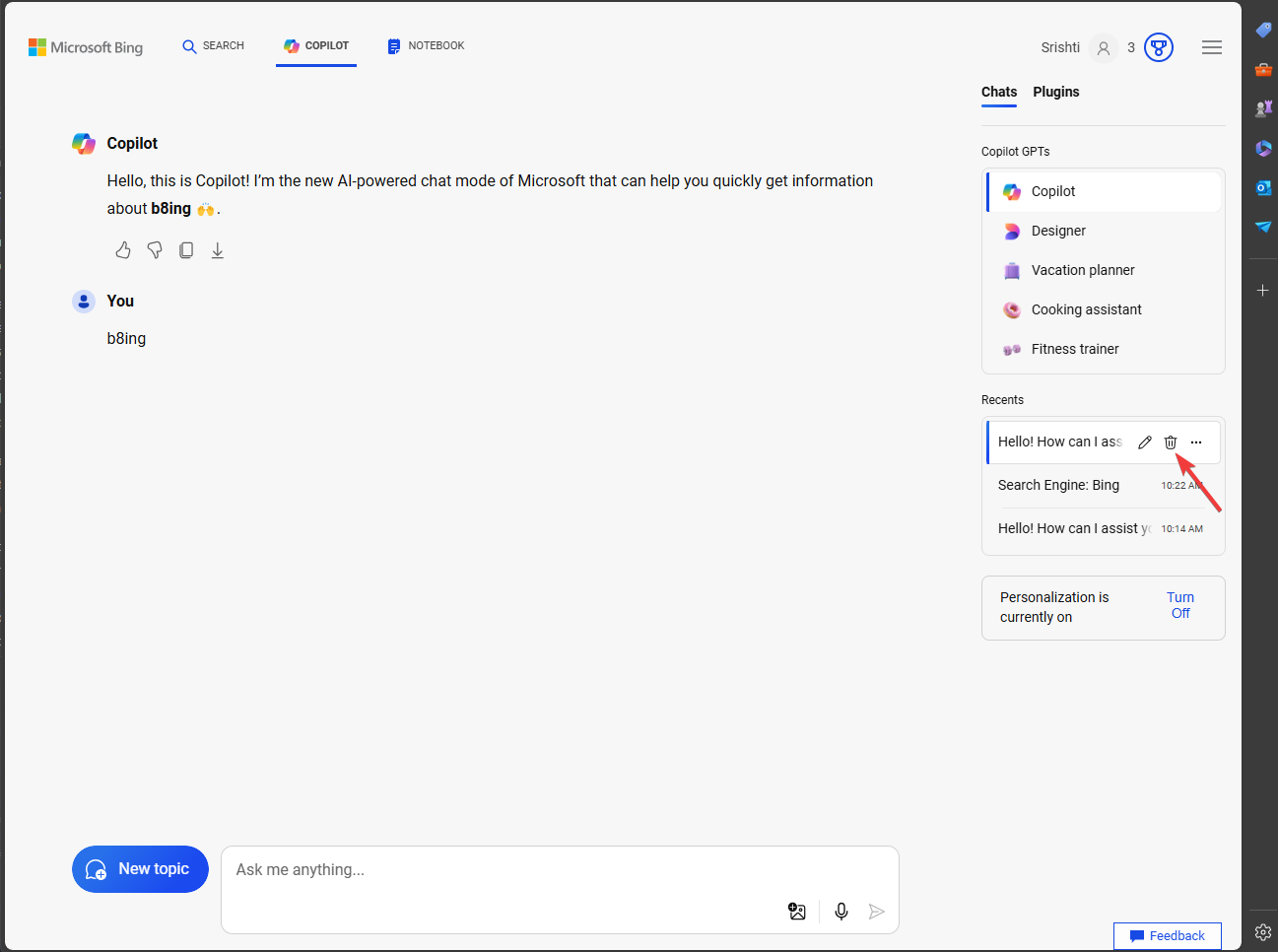Open the 'Search Engine: Bing' recent chat

point(1104,485)
